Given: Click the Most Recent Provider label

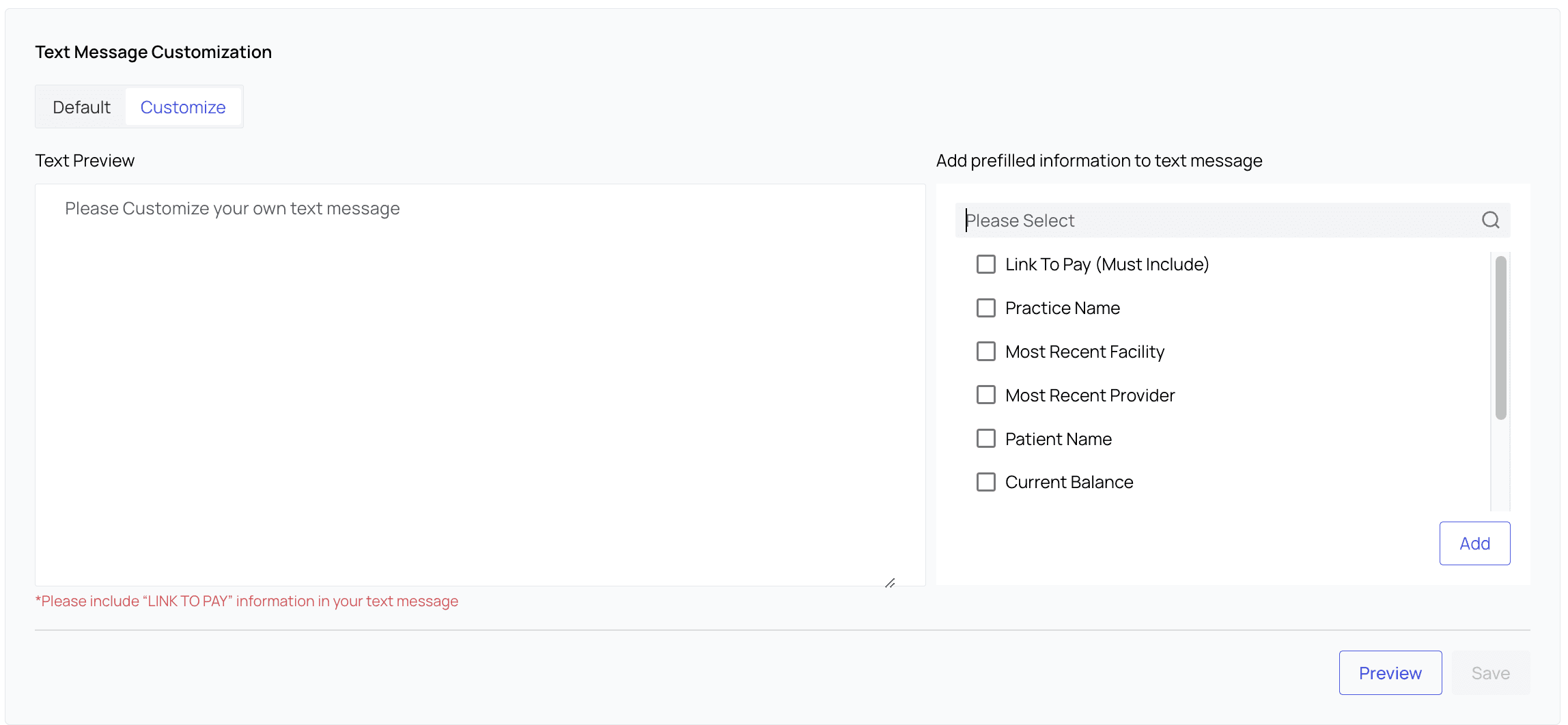Looking at the screenshot, I should (1089, 395).
